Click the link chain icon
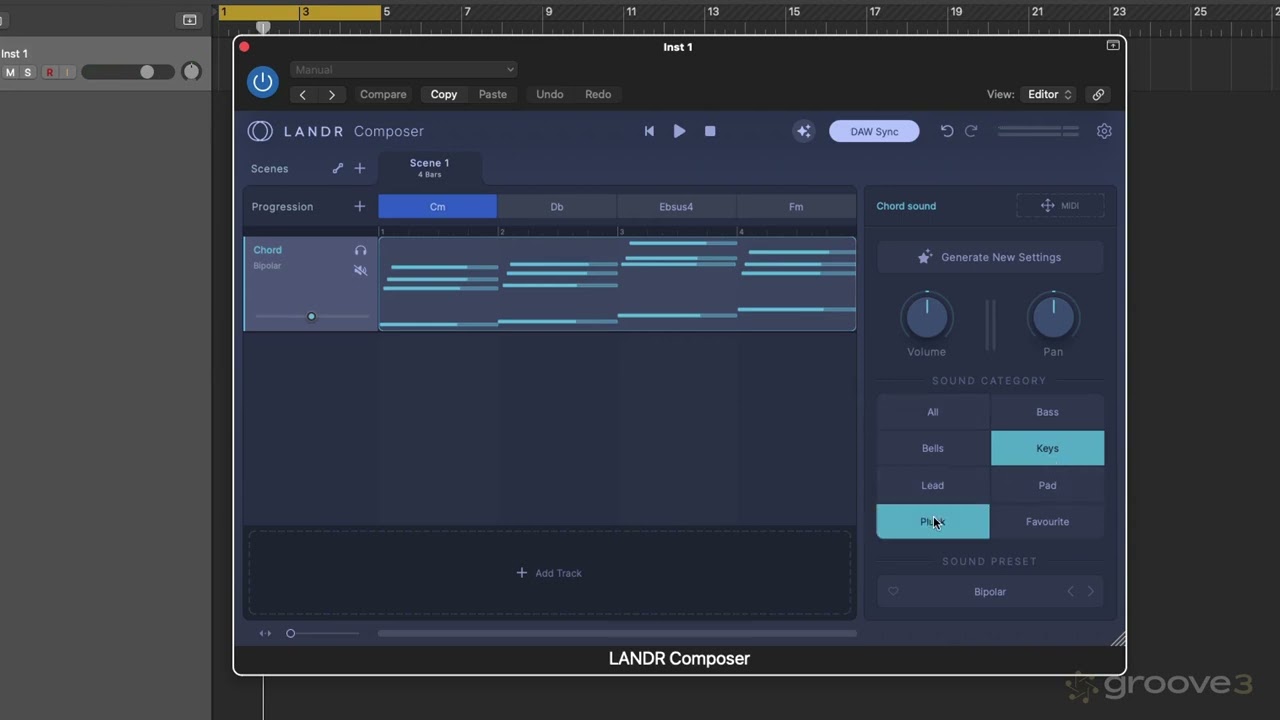1280x720 pixels. pyautogui.click(x=1098, y=94)
